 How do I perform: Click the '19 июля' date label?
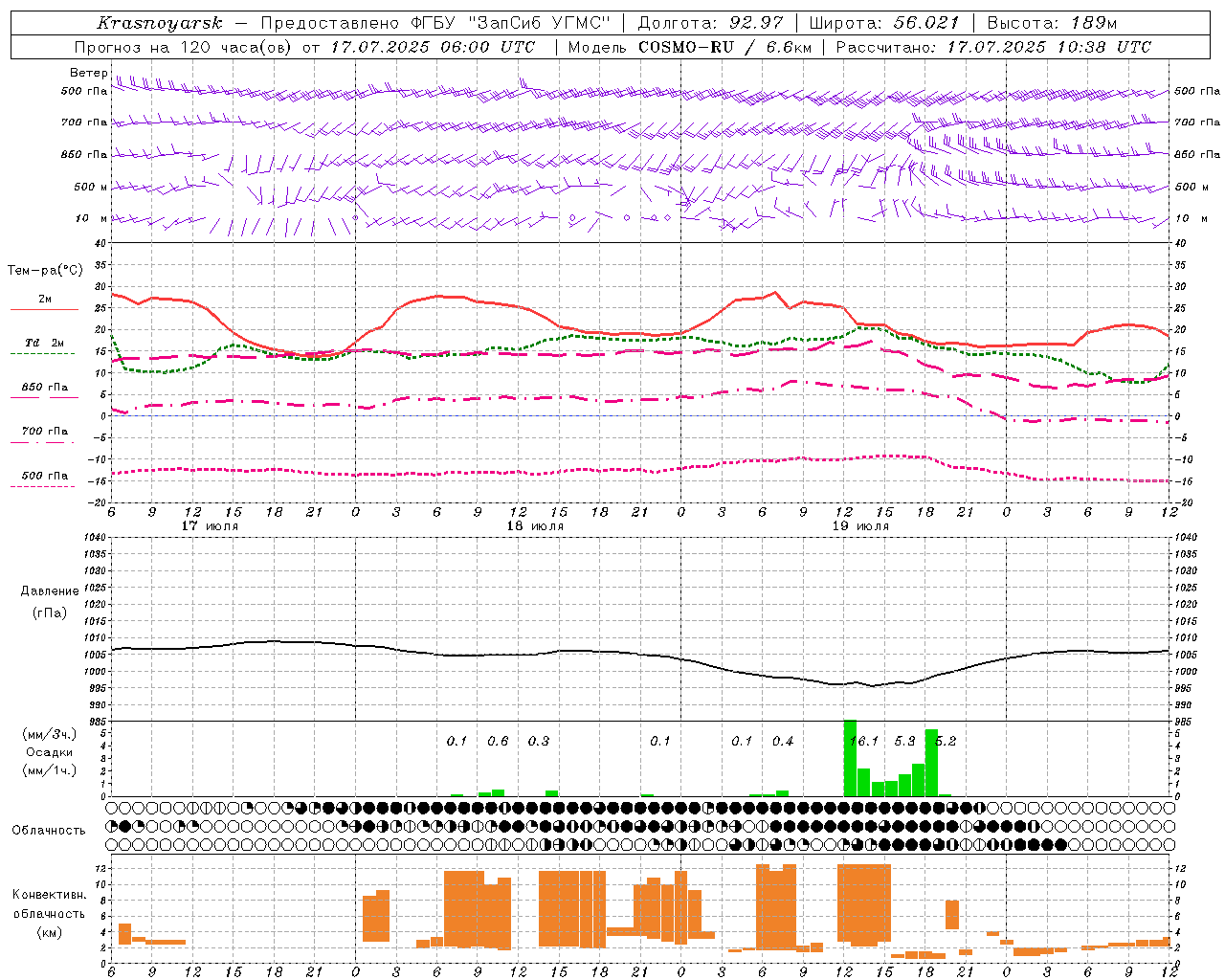860,526
